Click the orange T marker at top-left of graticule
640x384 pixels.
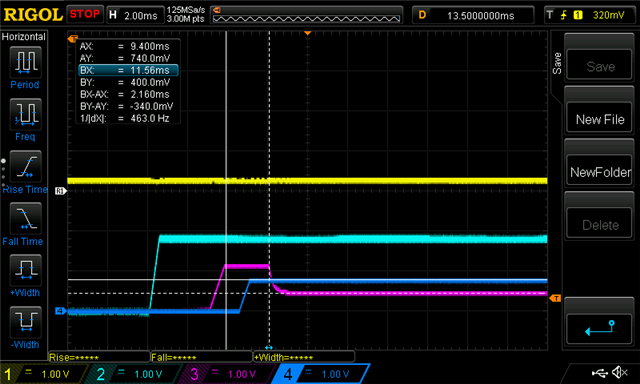pos(73,39)
